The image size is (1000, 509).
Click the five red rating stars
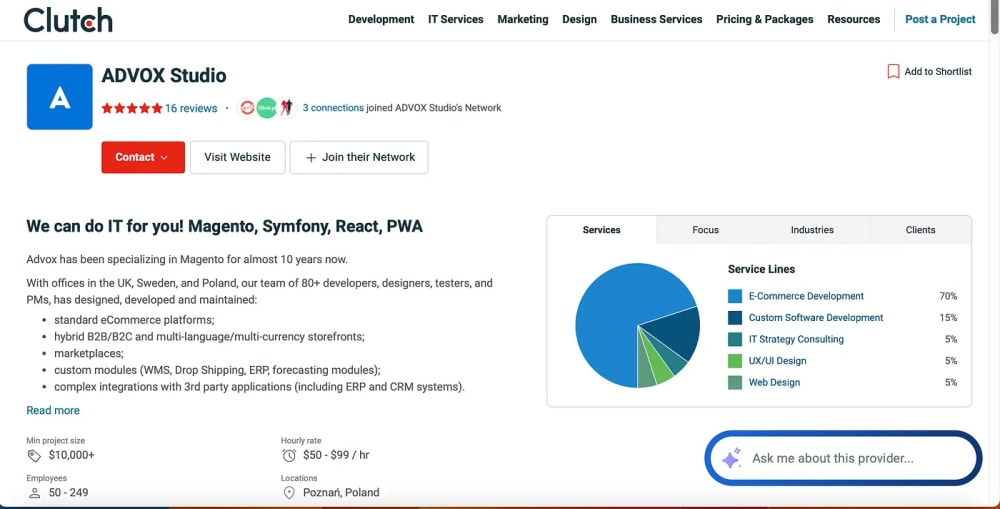click(x=131, y=108)
